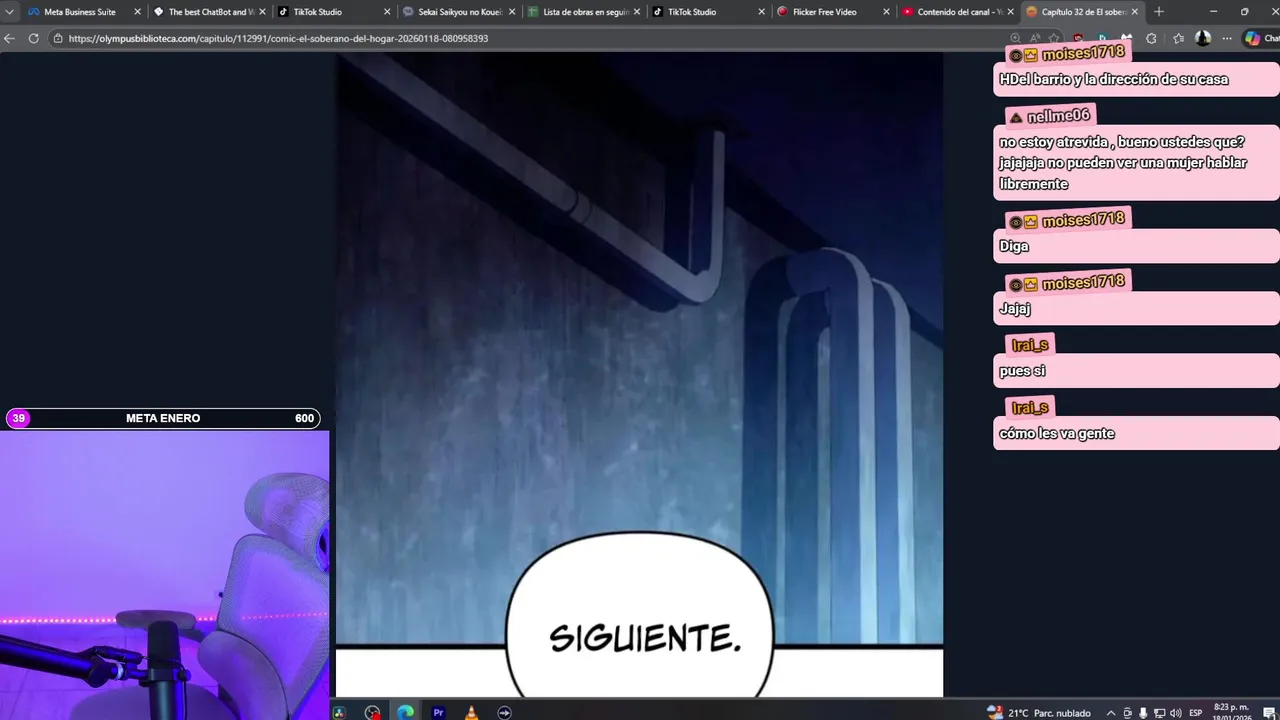Open zoom control in address bar
This screenshot has width=1280, height=720.
1015,38
